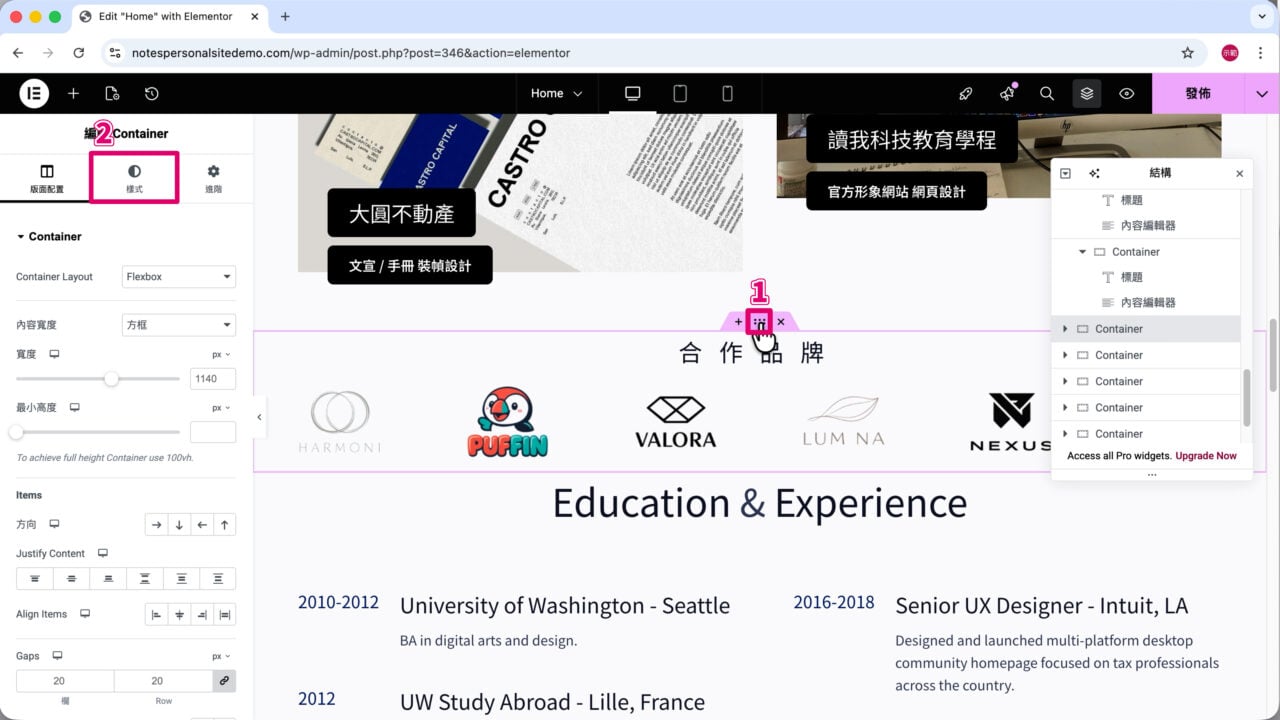Click the Upgrade Now link
The height and width of the screenshot is (720, 1280).
(x=1206, y=456)
